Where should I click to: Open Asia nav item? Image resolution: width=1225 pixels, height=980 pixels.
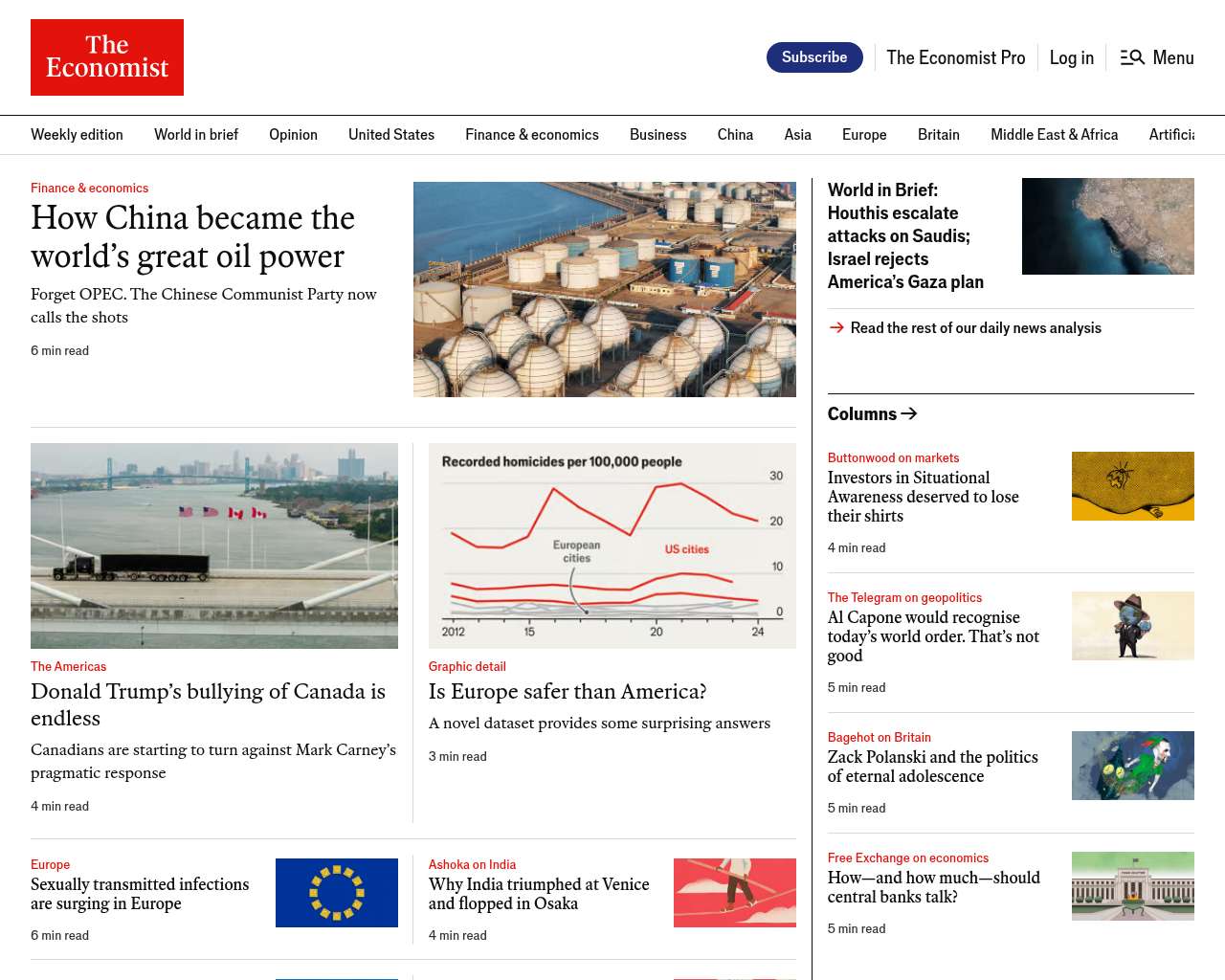pyautogui.click(x=797, y=135)
